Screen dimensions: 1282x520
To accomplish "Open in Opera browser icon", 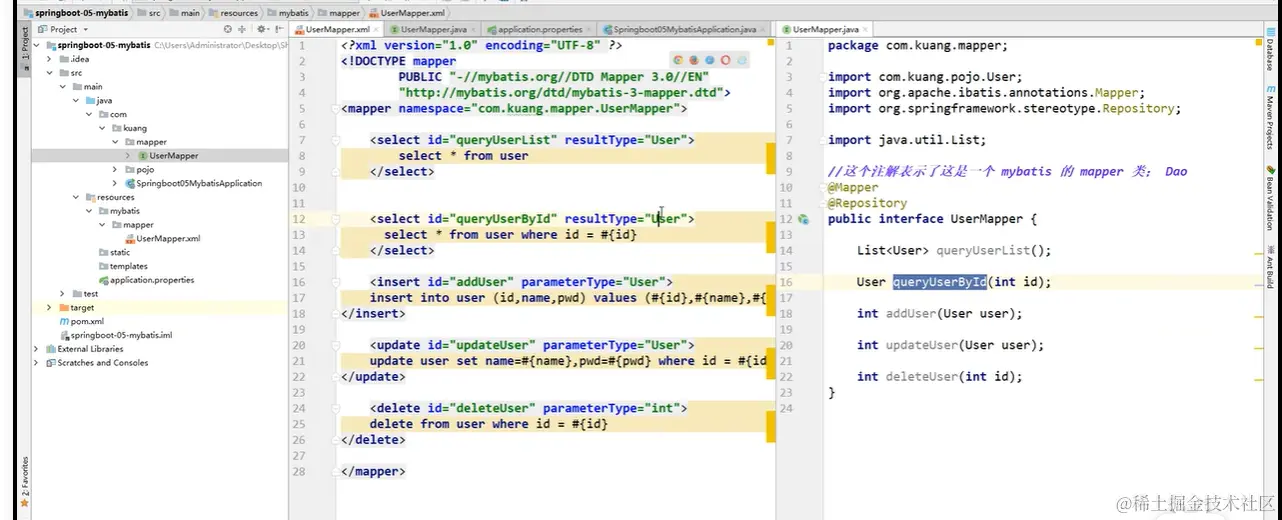I will pos(726,60).
